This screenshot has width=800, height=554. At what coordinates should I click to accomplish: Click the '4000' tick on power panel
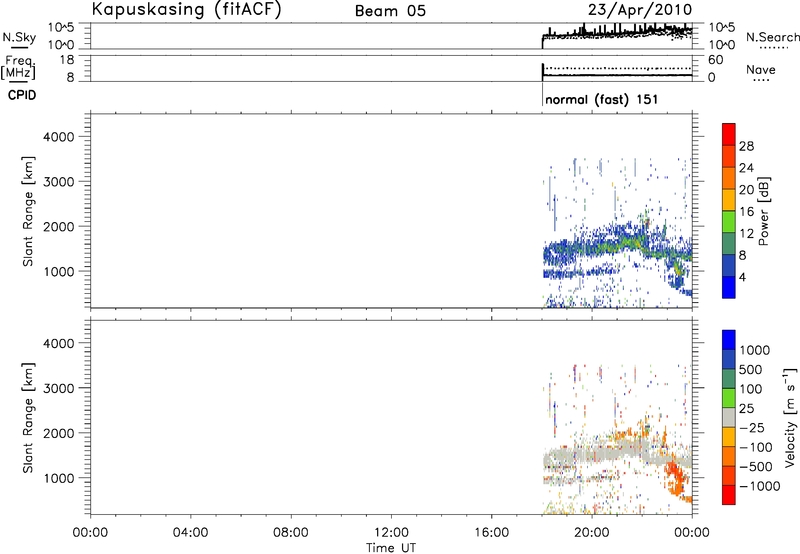[59, 137]
